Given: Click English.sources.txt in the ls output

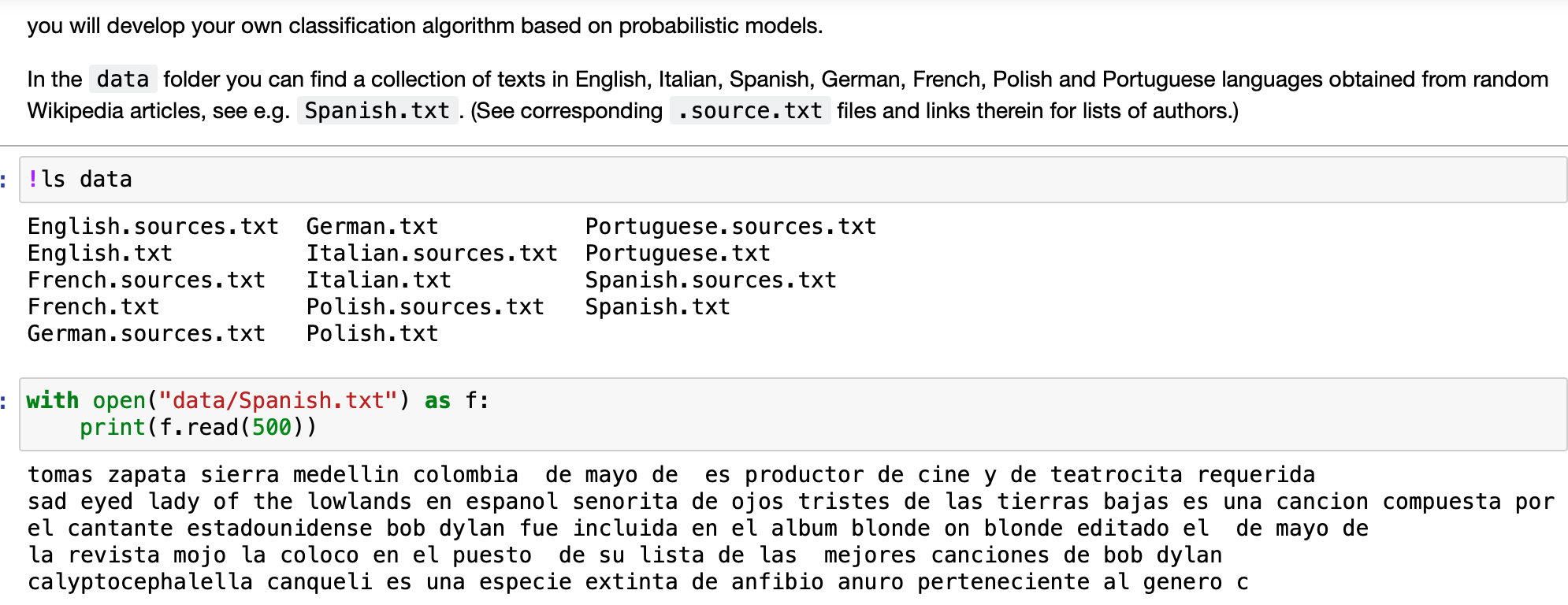Looking at the screenshot, I should tap(153, 227).
